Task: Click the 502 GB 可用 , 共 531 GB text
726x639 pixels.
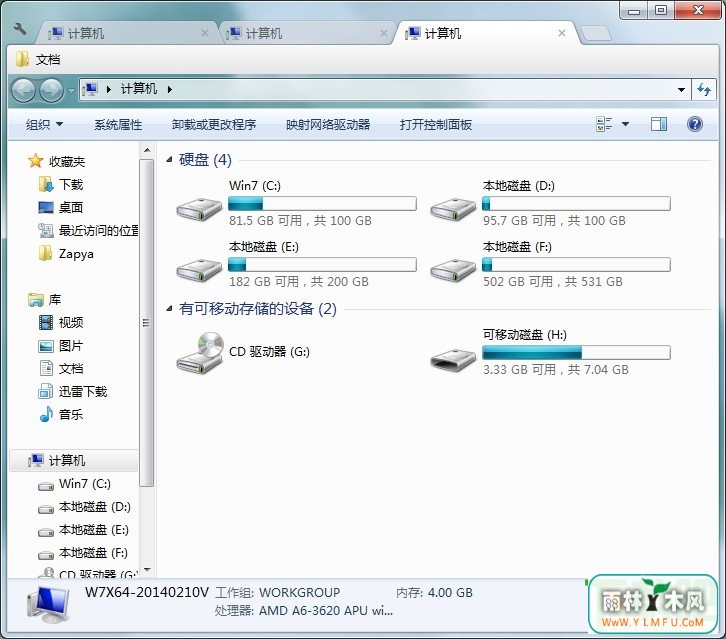Action: (553, 282)
